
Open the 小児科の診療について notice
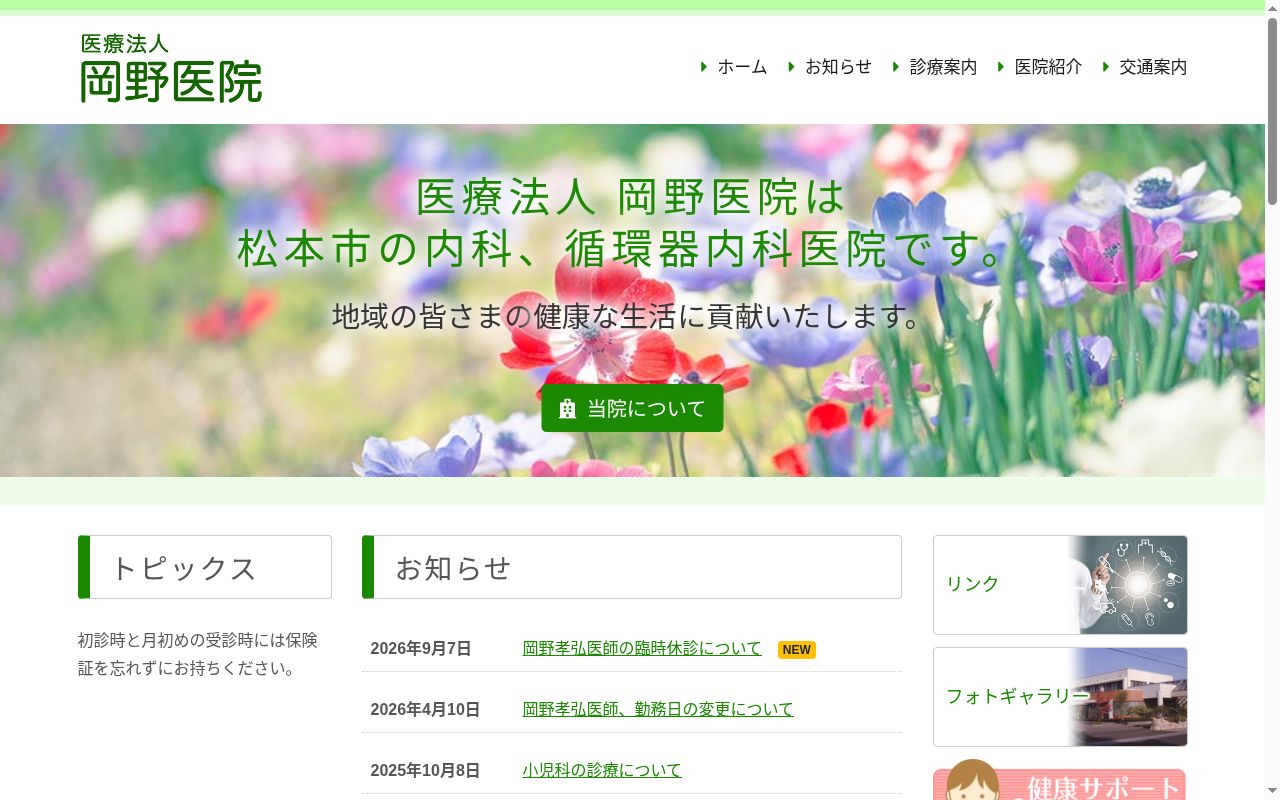click(x=602, y=770)
